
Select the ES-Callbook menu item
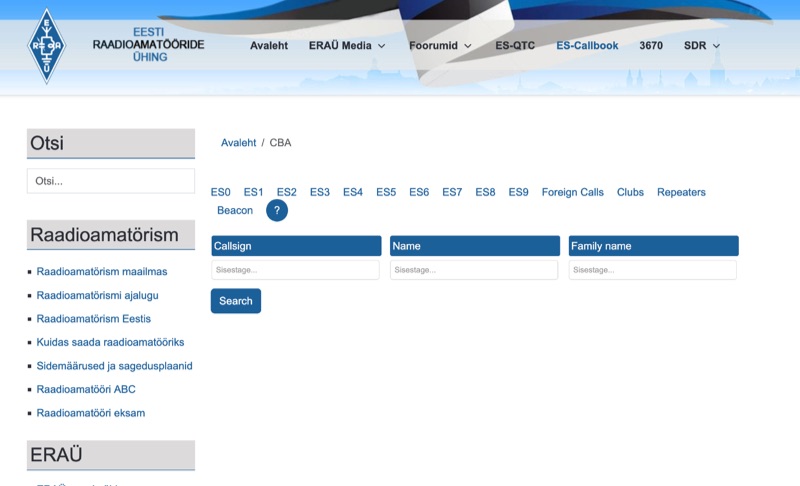[x=587, y=46]
